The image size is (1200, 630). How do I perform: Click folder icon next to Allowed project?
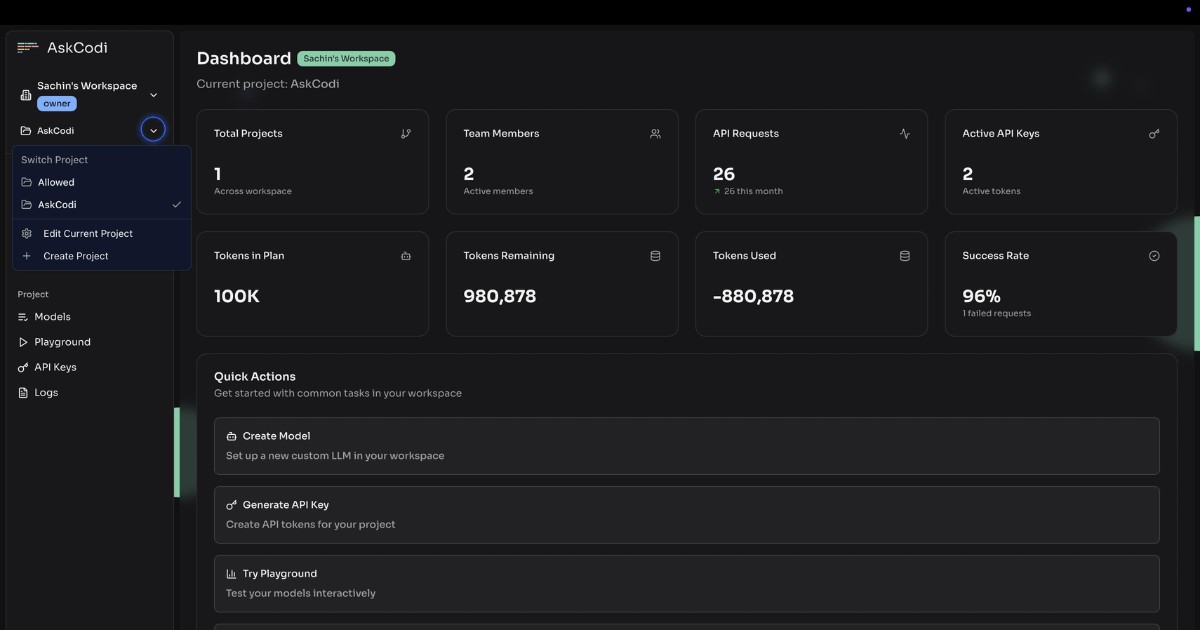tap(27, 182)
